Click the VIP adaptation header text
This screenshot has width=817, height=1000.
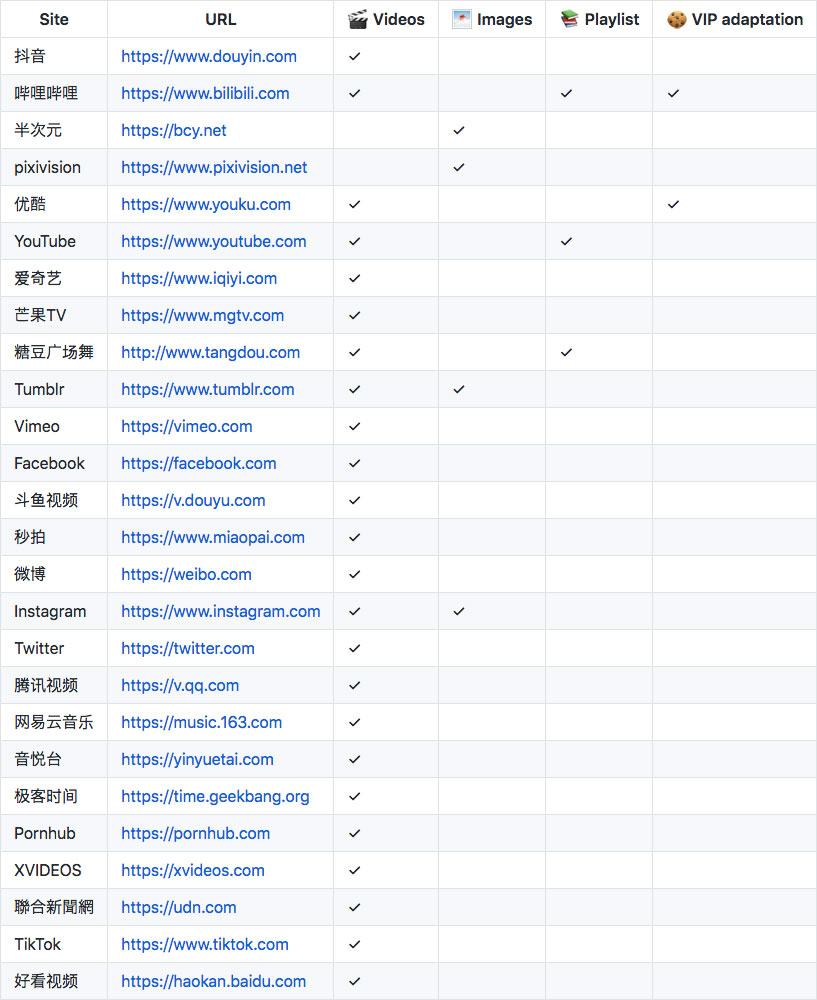pos(747,19)
